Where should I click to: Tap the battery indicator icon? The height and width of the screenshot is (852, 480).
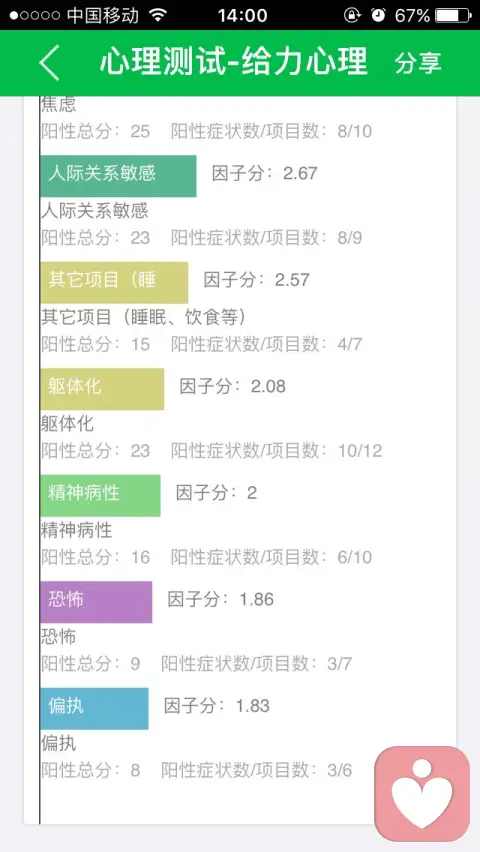(453, 15)
